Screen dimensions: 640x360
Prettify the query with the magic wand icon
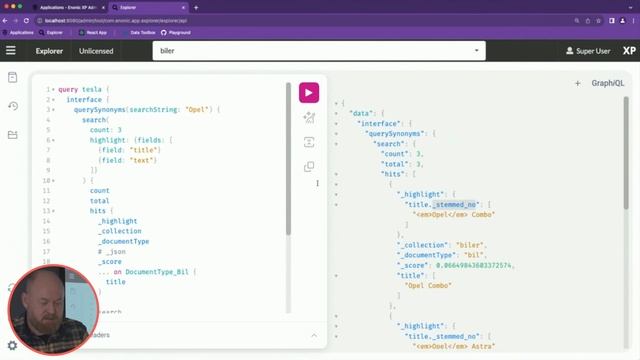[309, 118]
